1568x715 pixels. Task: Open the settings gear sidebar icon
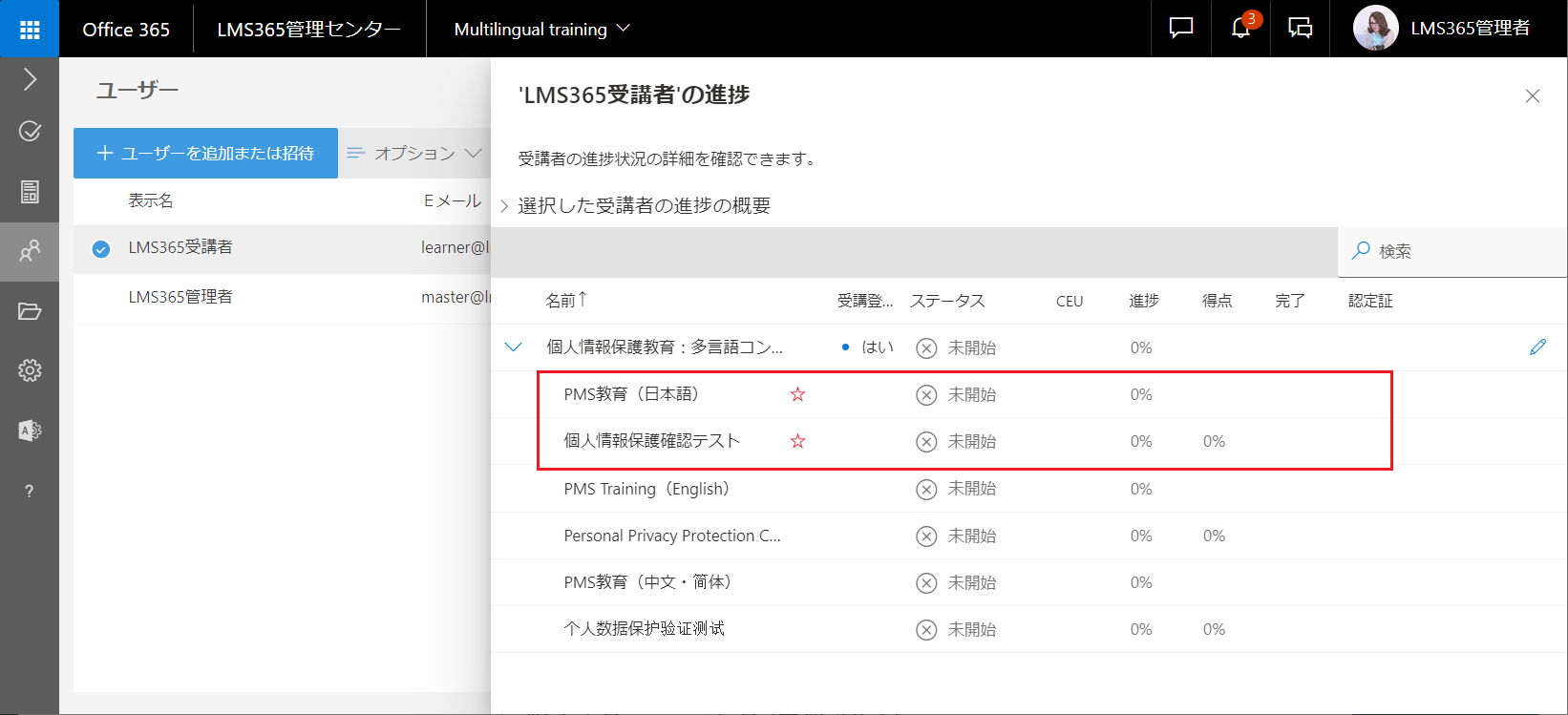pos(30,370)
